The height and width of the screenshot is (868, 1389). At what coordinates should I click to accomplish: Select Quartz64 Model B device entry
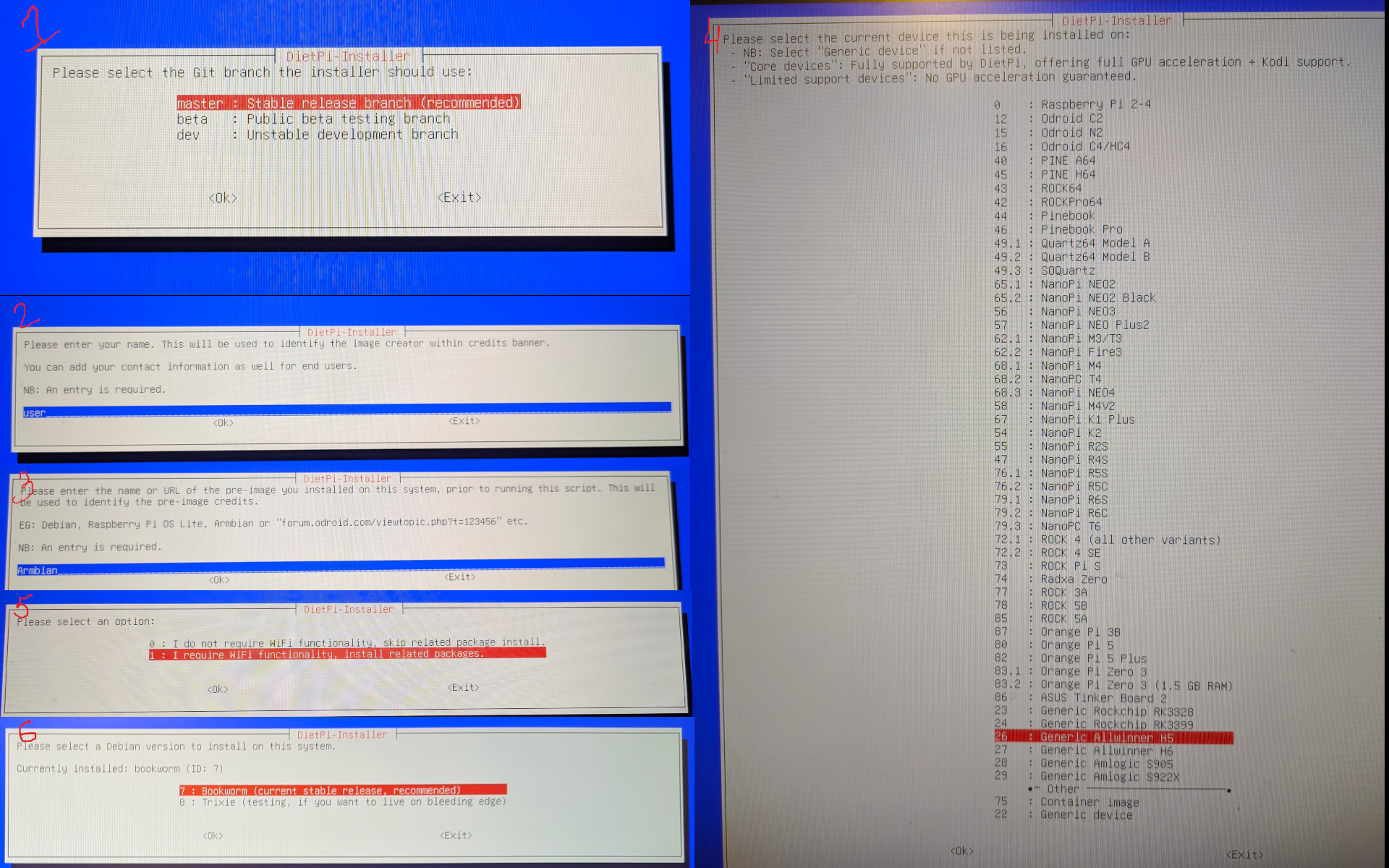[1072, 257]
